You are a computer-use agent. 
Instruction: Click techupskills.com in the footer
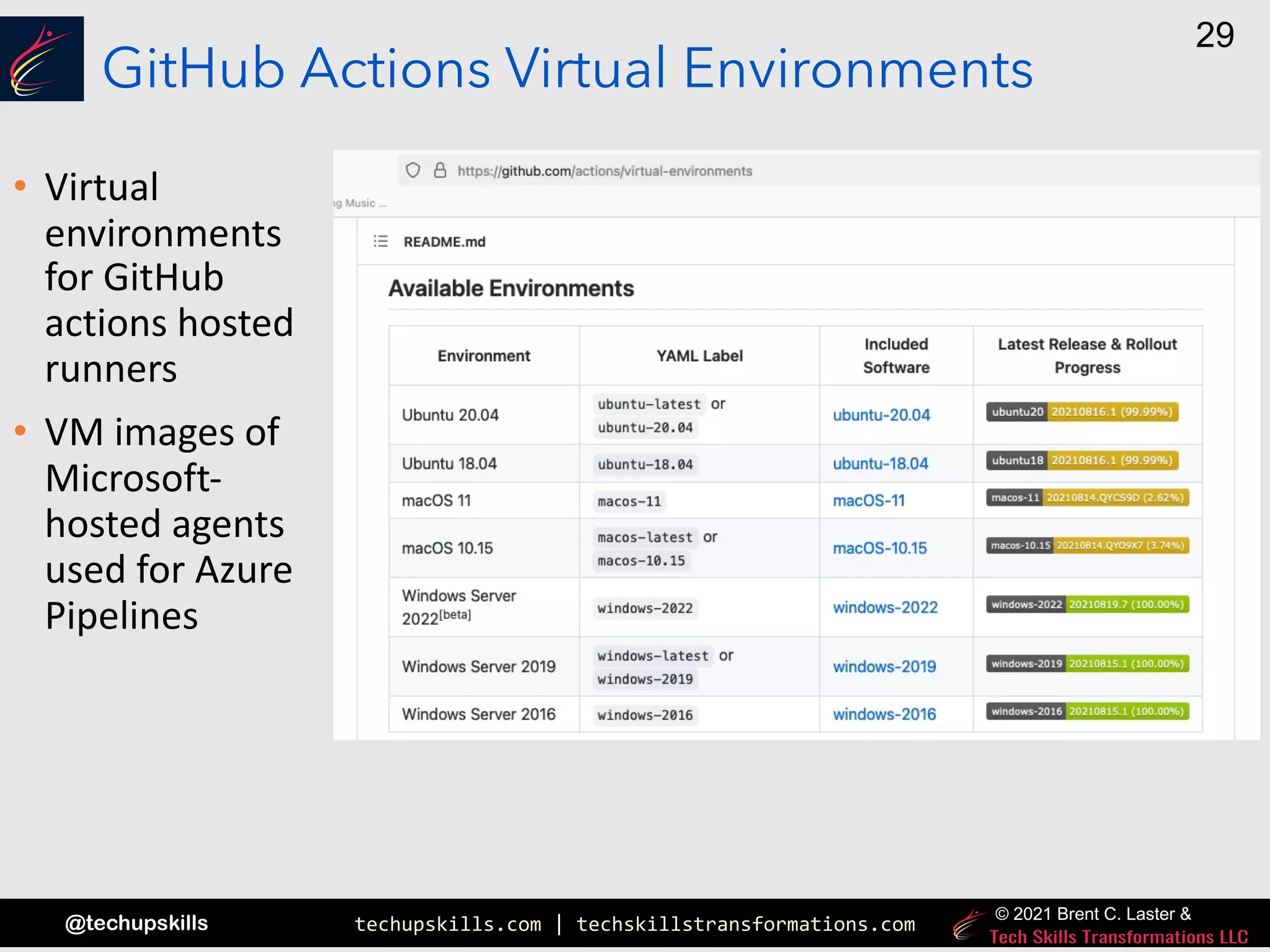click(x=448, y=924)
